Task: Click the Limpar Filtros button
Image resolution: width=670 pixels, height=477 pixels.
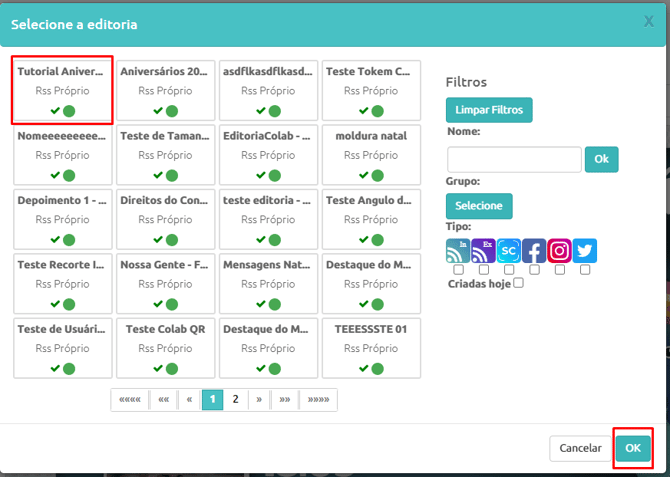Action: (489, 110)
